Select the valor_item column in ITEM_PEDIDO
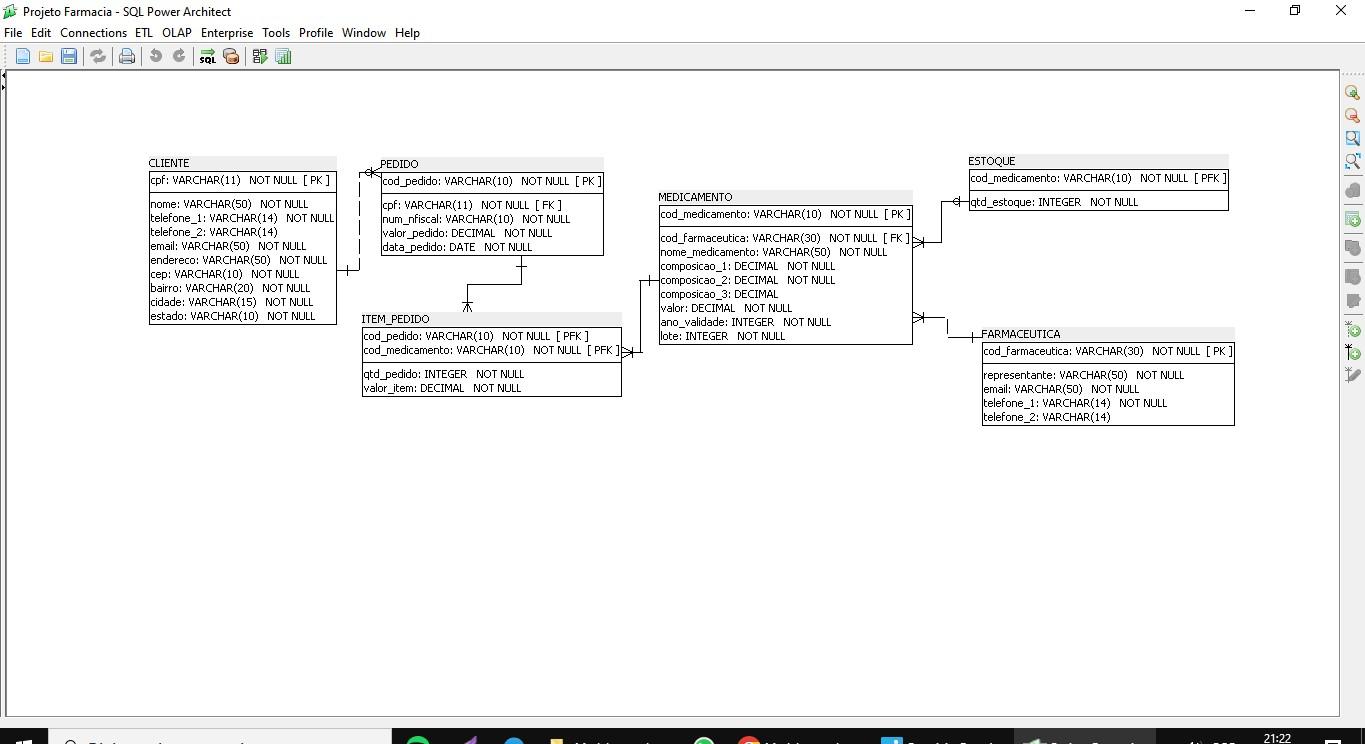Image resolution: width=1365 pixels, height=744 pixels. [442, 388]
